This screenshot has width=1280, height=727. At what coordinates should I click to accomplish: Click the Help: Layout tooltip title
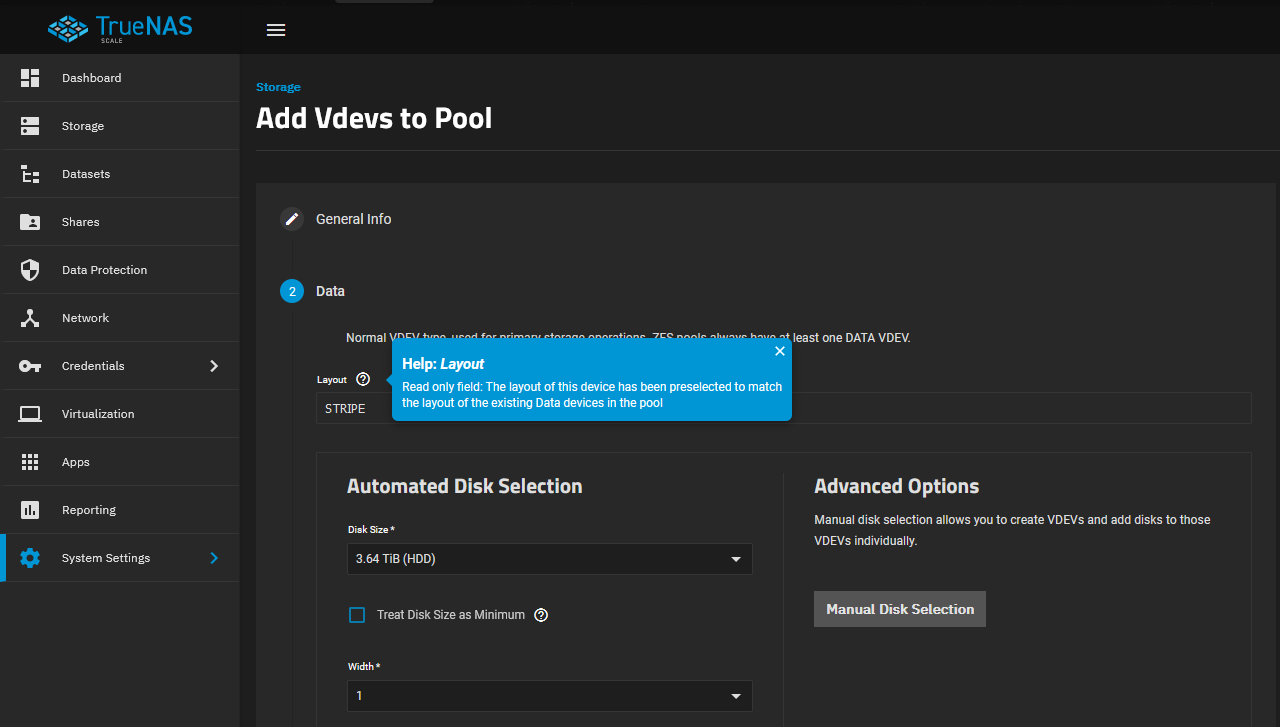(443, 364)
